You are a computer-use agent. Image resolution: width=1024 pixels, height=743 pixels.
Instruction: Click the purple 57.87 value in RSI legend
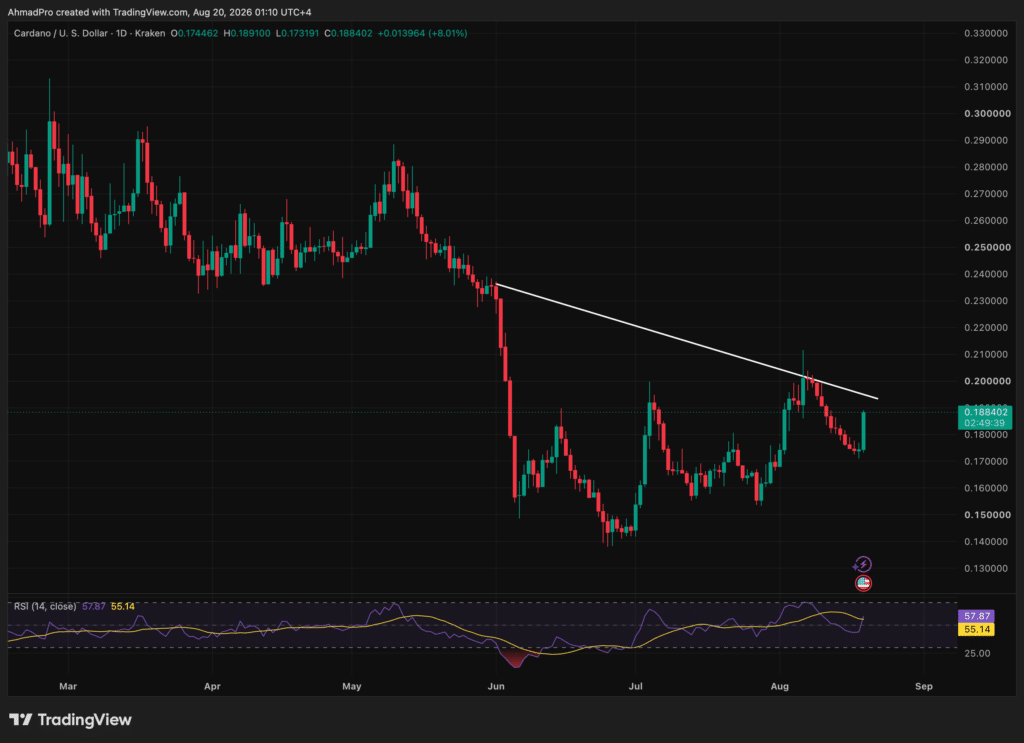tap(93, 607)
